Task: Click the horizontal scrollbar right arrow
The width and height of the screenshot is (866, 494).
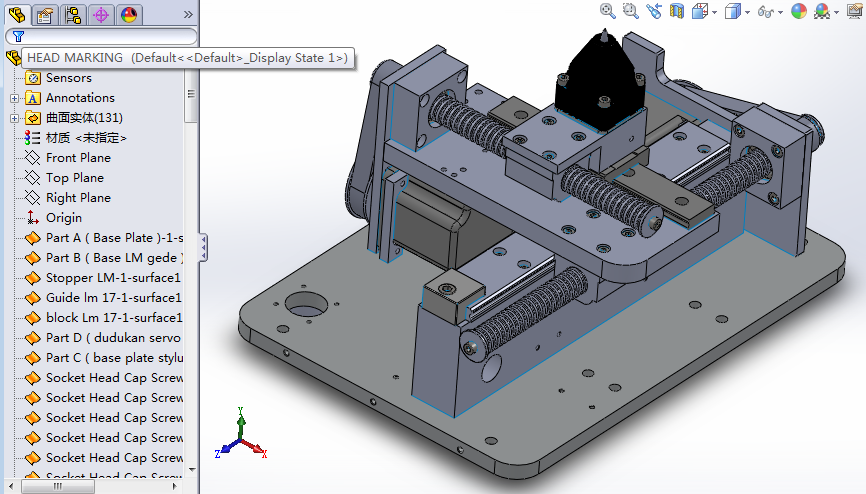Action: click(175, 486)
